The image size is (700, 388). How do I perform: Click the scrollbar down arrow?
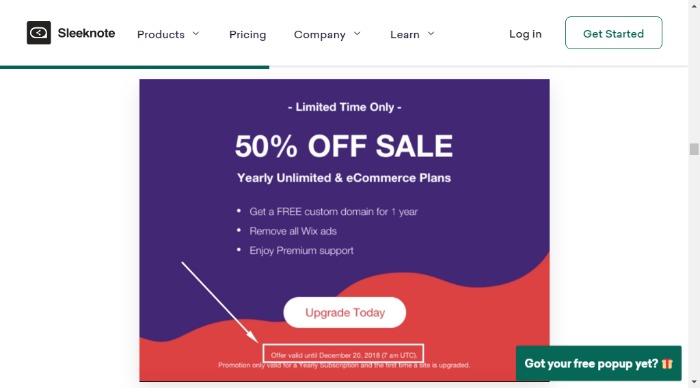pos(694,383)
